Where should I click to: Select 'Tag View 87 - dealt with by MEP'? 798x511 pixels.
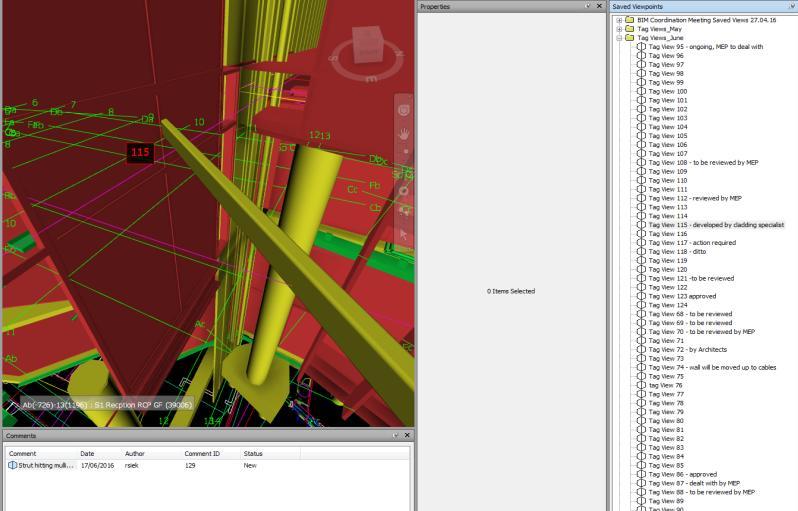tap(694, 483)
